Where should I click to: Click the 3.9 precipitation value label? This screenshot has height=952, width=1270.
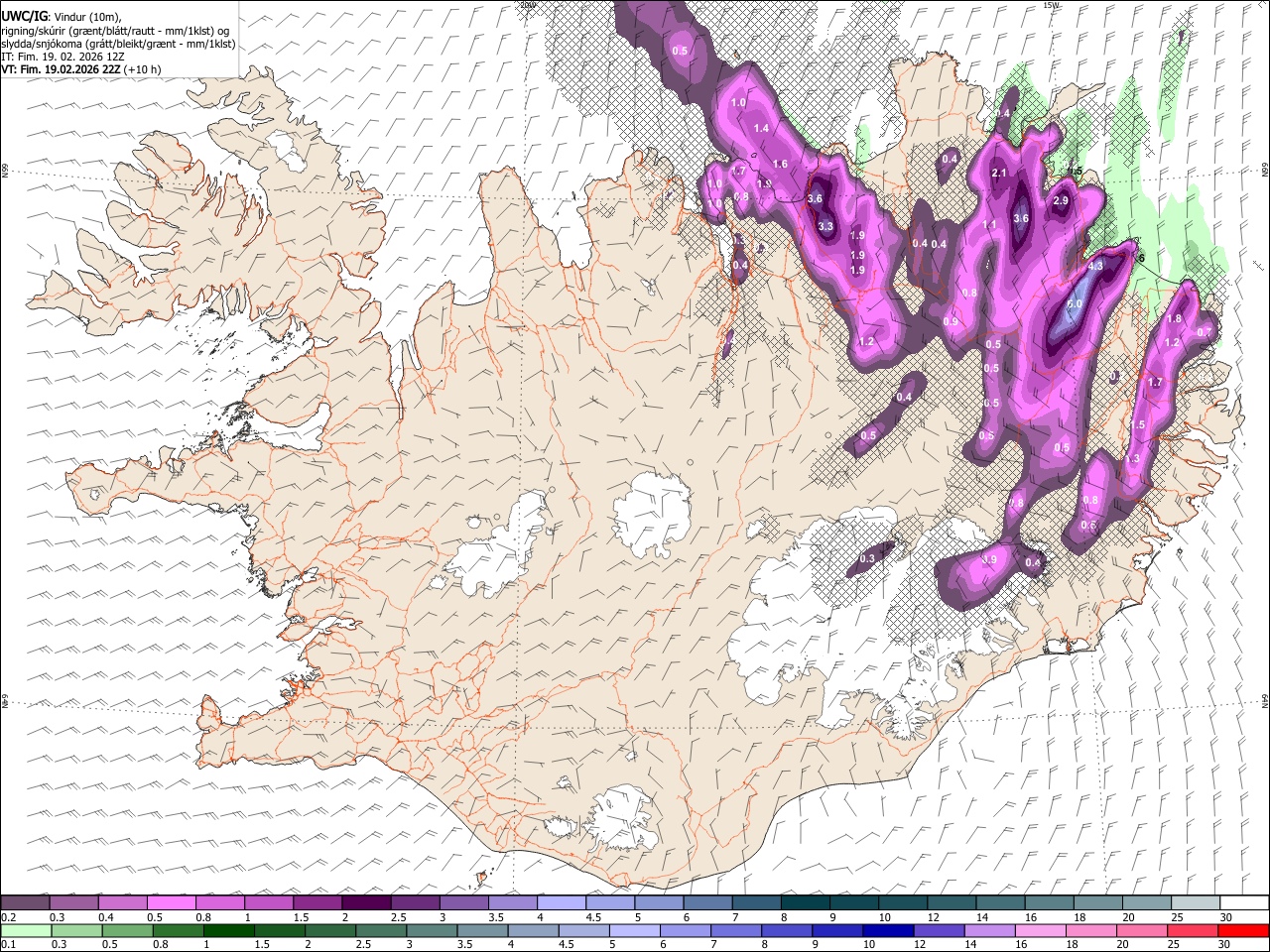point(989,560)
